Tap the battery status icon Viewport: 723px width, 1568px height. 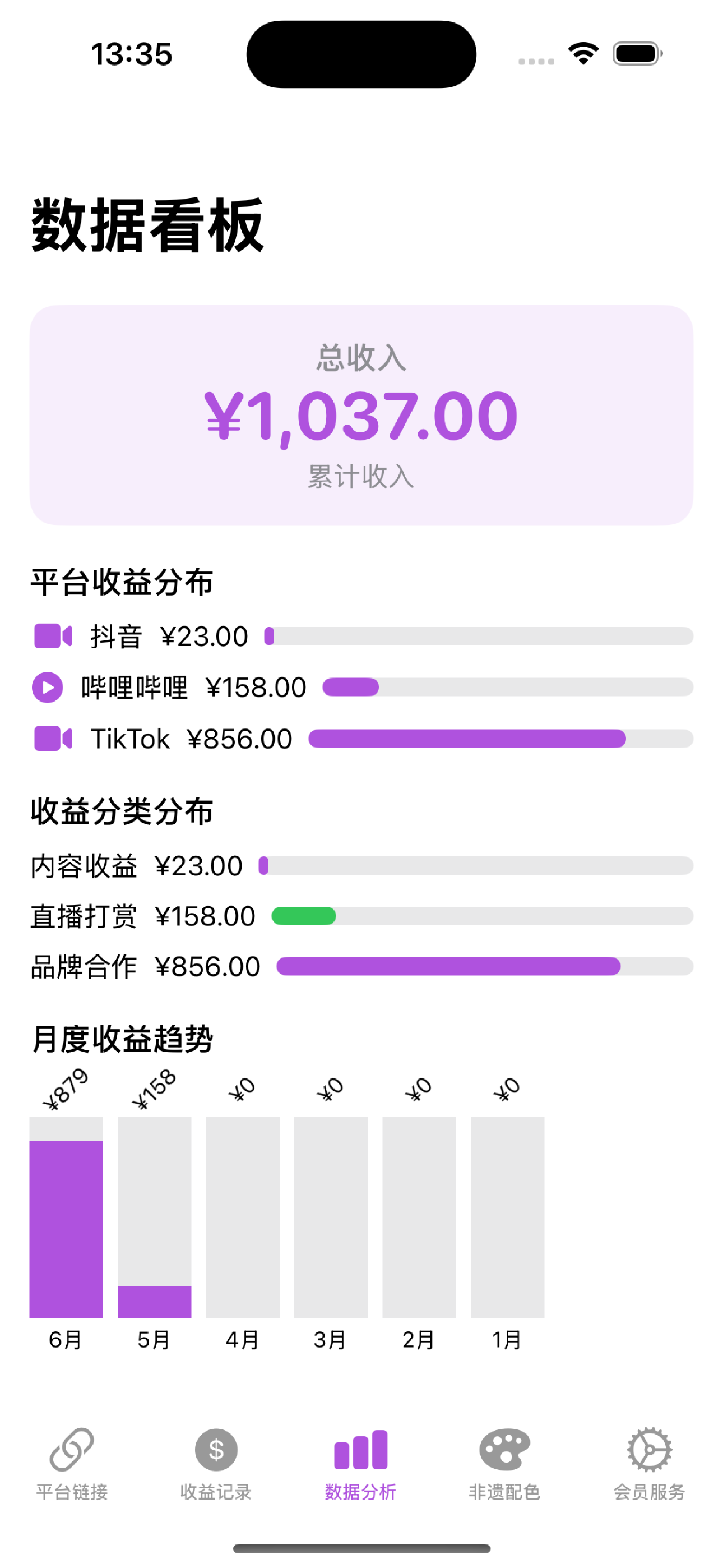pyautogui.click(x=637, y=54)
